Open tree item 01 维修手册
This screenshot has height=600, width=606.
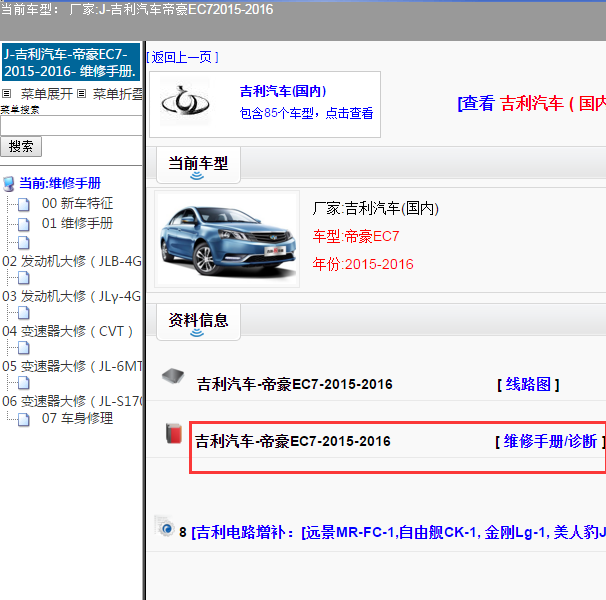click(77, 223)
